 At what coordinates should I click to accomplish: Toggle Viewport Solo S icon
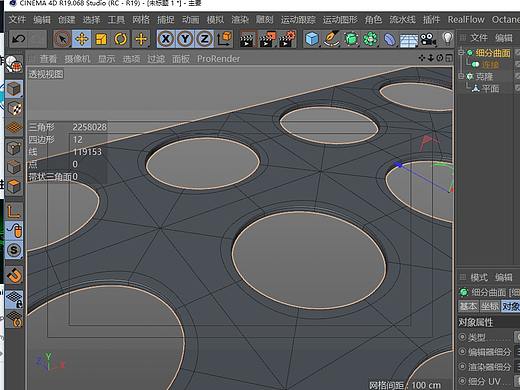14,250
